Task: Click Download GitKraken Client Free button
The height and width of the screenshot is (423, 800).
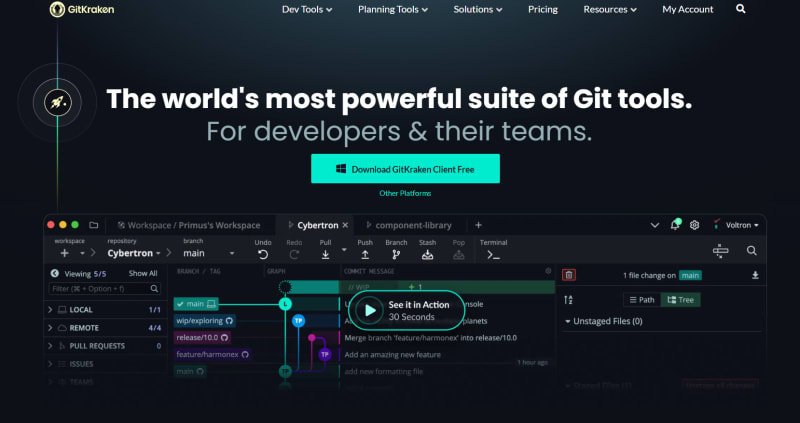Action: pos(405,168)
